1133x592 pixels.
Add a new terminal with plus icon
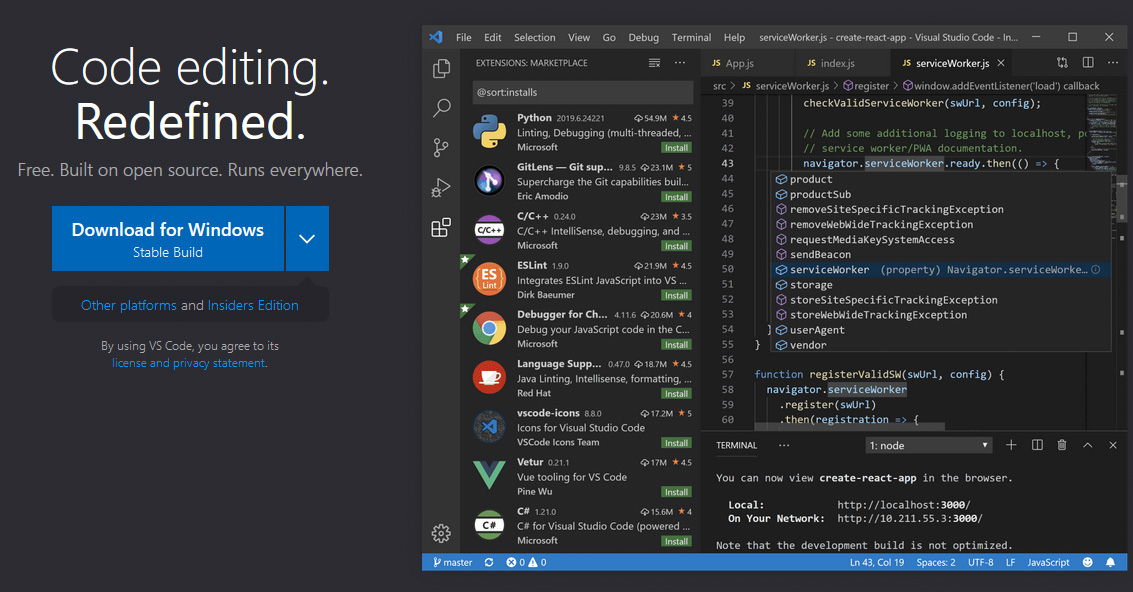pos(1011,445)
